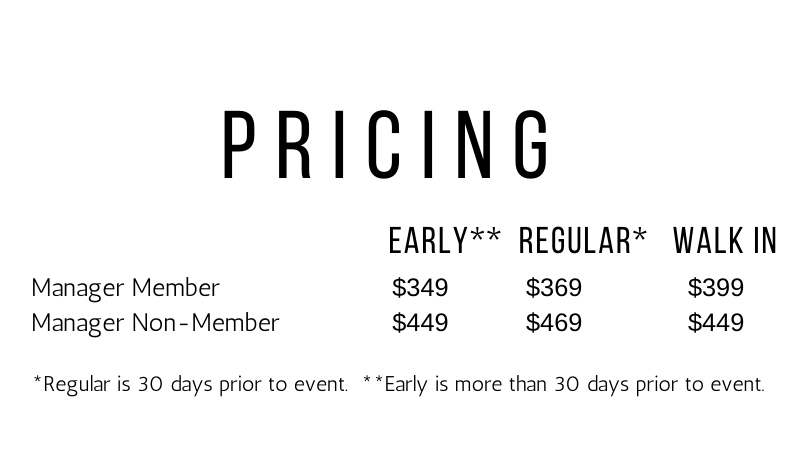The width and height of the screenshot is (800, 450).
Task: Select the Manager Member row label
Action: coord(125,288)
